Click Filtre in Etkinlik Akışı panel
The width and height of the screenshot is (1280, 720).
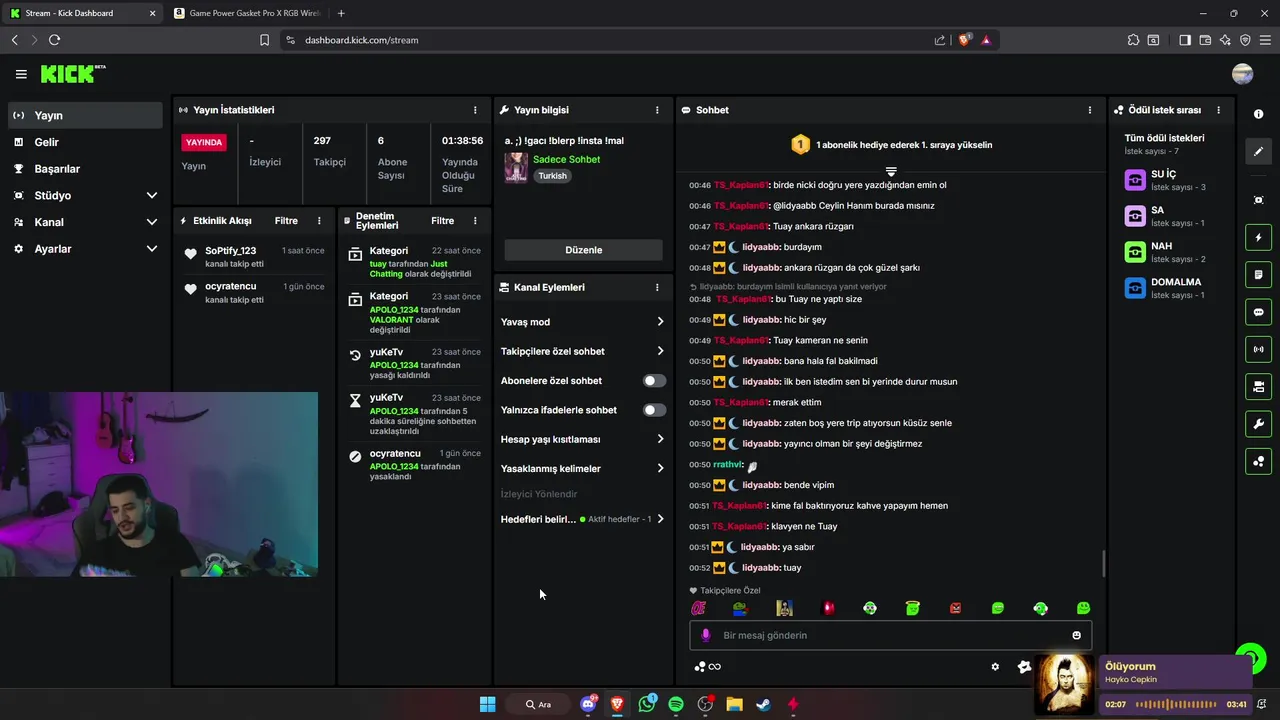(x=286, y=221)
